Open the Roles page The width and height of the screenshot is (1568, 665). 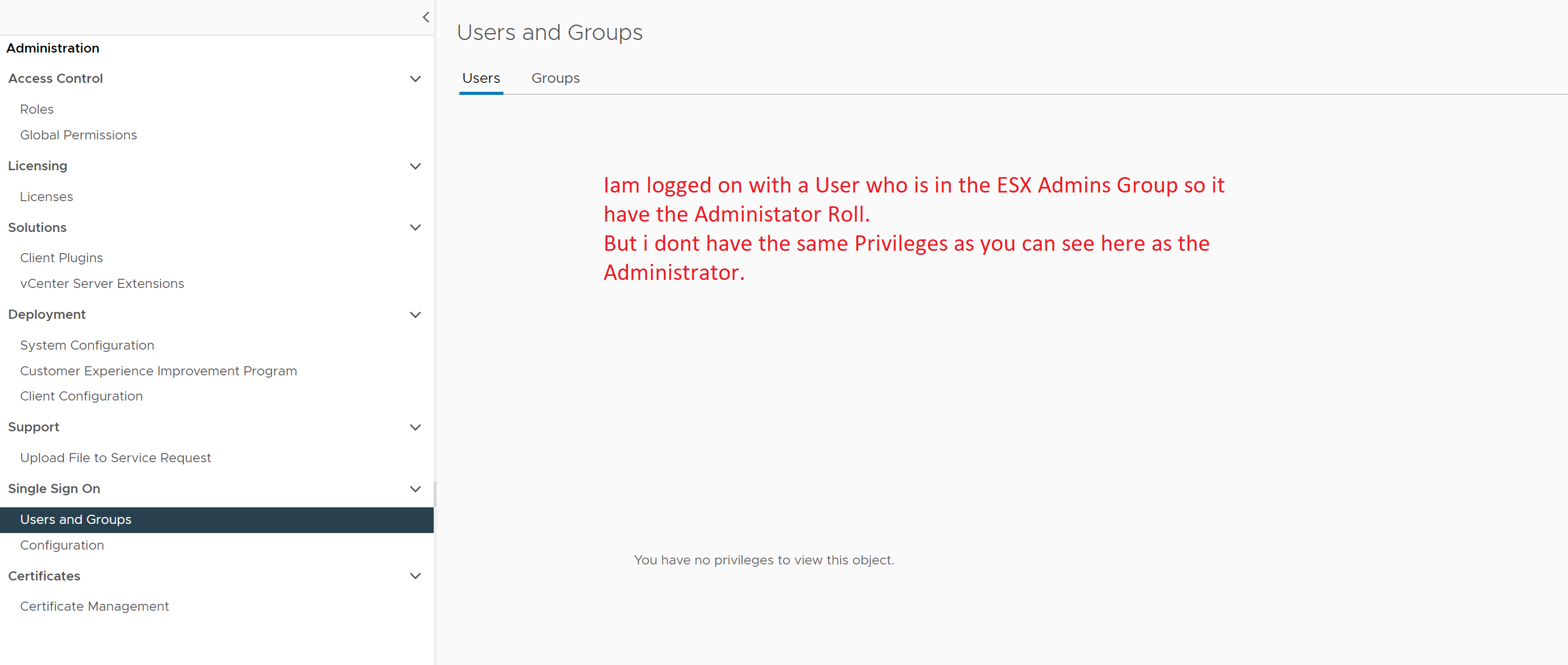37,109
